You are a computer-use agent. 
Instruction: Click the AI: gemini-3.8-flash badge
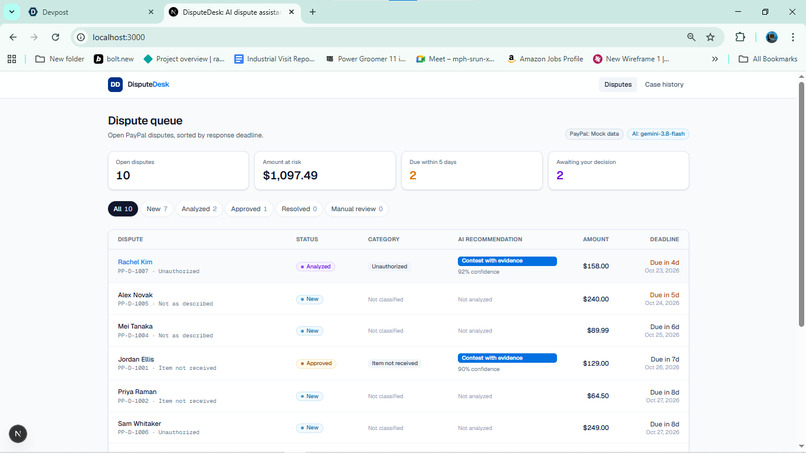658,134
